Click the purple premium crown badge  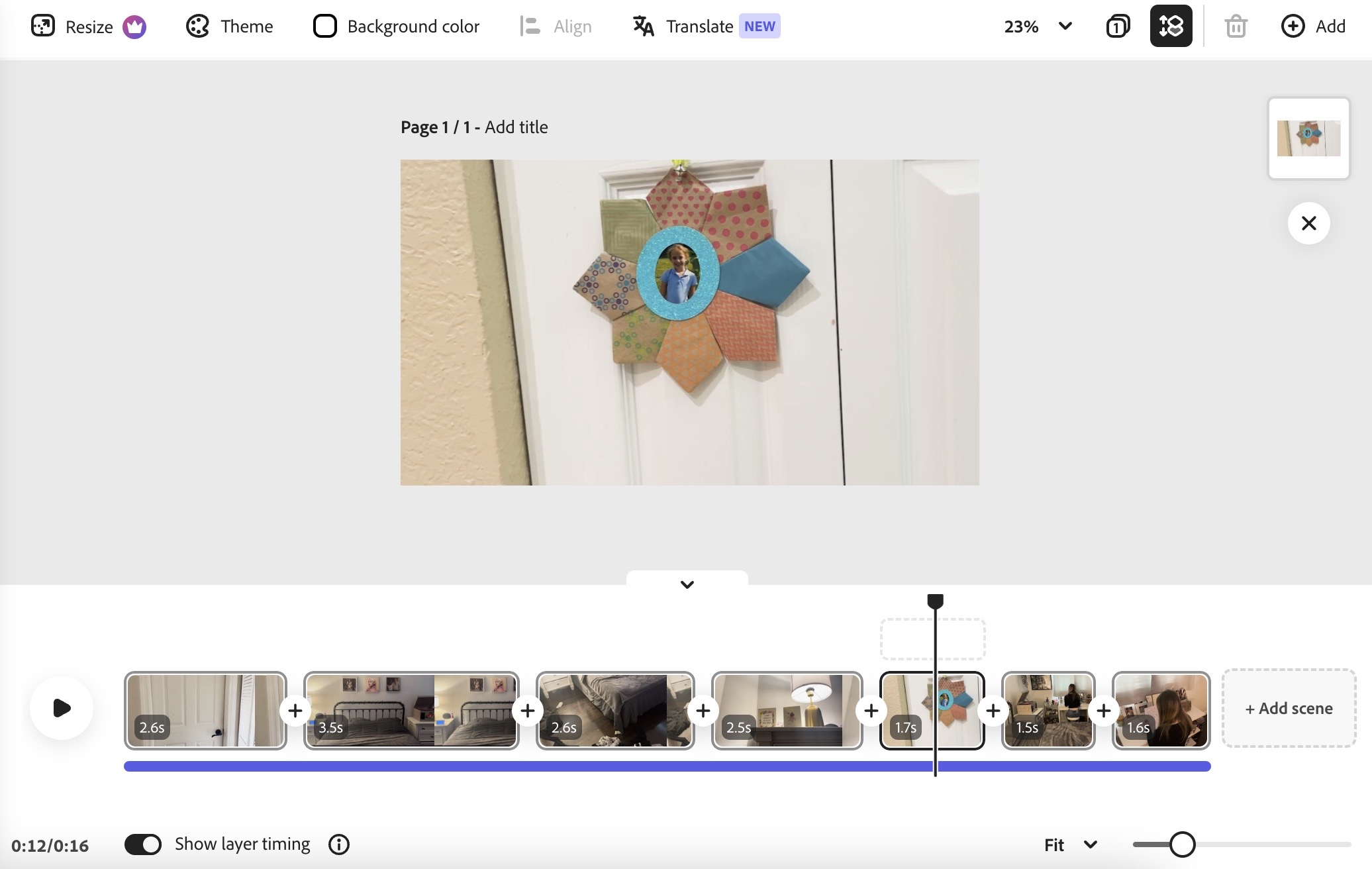134,27
